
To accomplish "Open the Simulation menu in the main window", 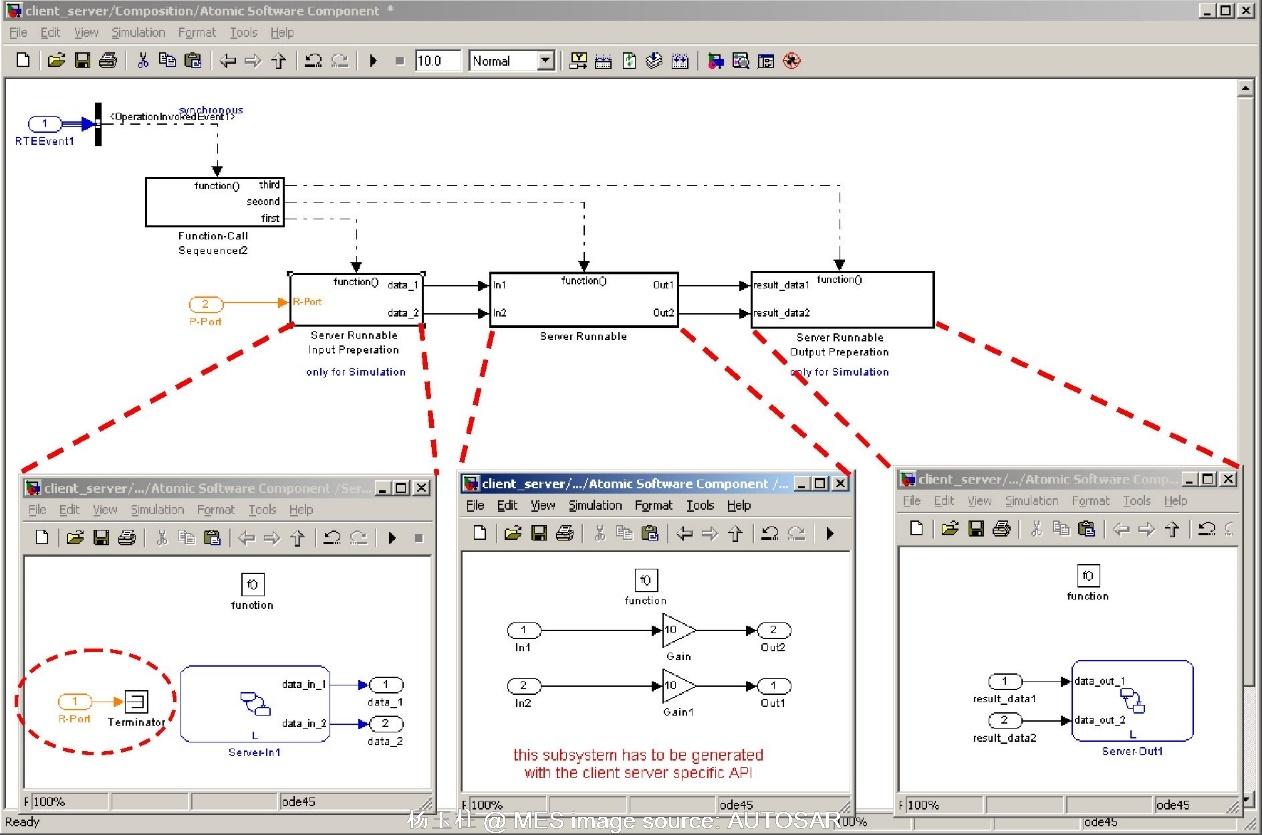I will pyautogui.click(x=138, y=32).
